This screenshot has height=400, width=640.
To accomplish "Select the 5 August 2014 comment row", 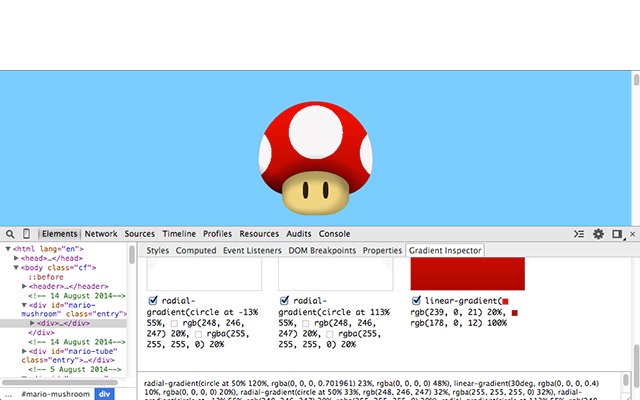I will tap(75, 369).
